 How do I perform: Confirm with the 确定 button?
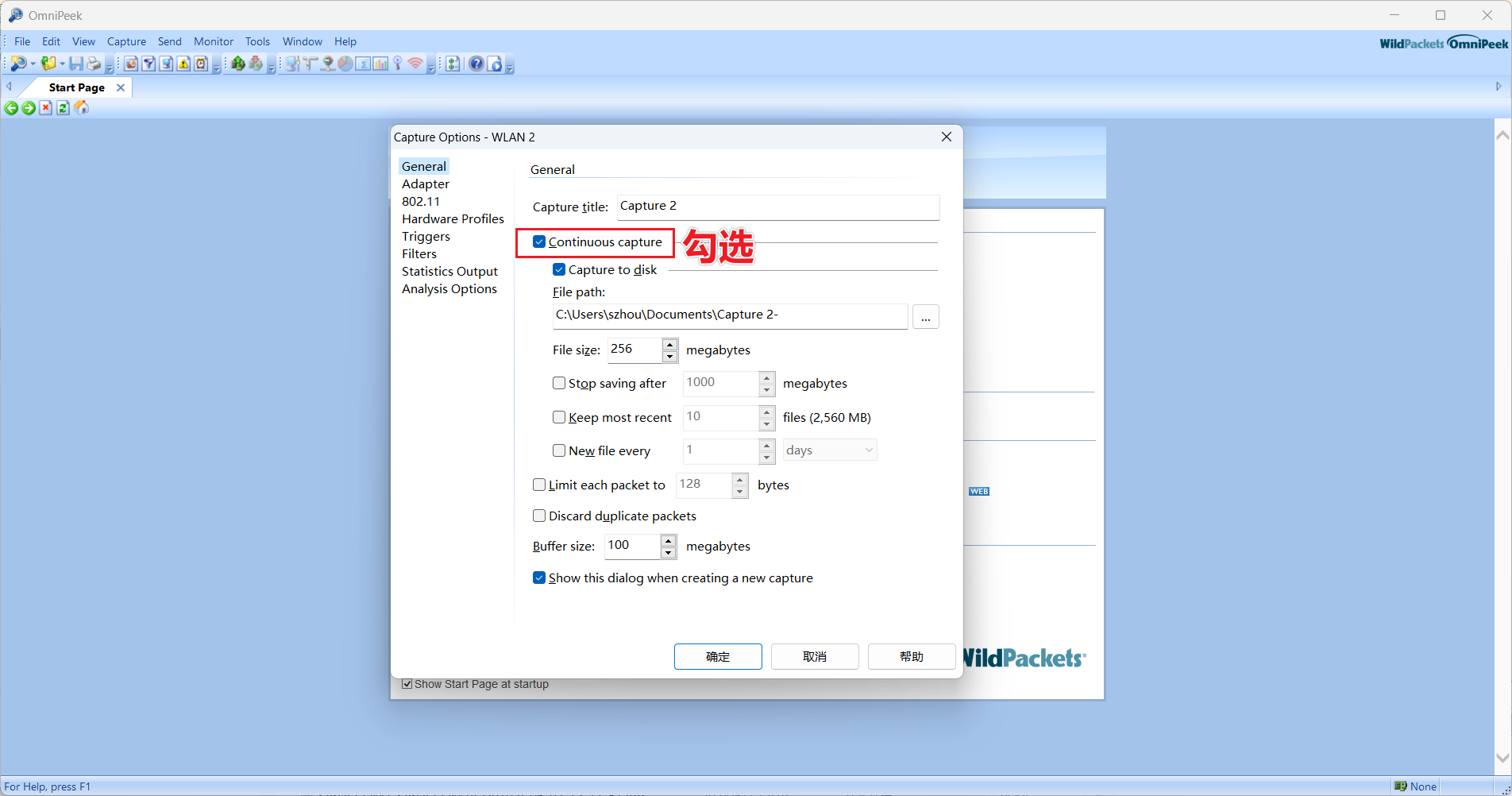click(718, 656)
